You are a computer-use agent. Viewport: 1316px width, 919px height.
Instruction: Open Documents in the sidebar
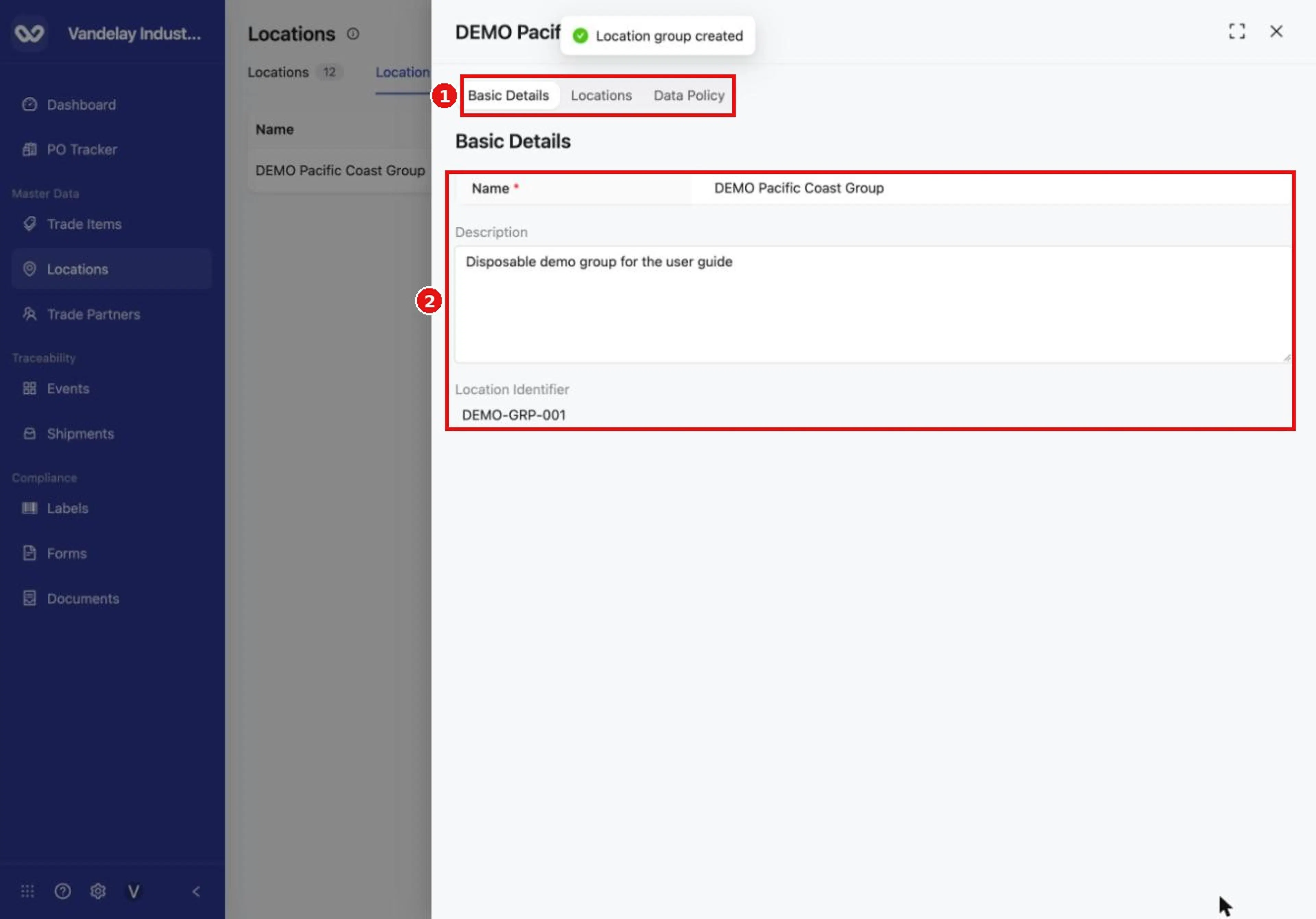click(x=112, y=599)
